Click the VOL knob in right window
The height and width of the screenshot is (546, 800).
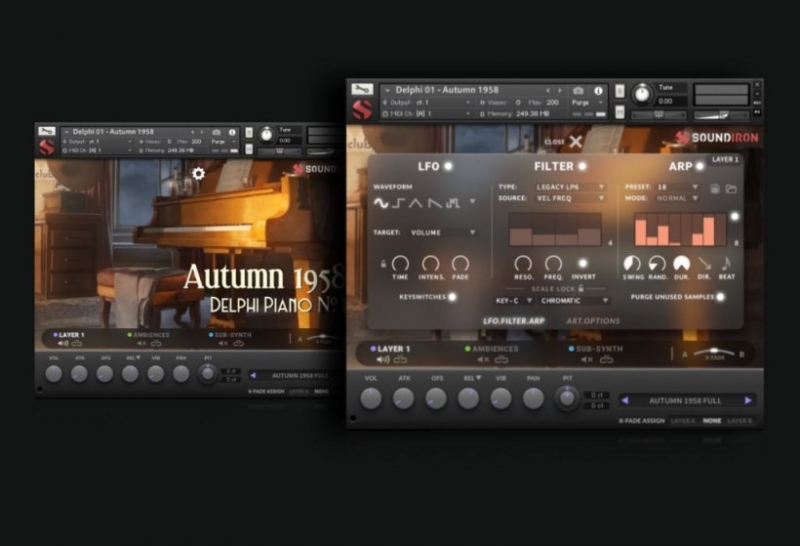371,398
